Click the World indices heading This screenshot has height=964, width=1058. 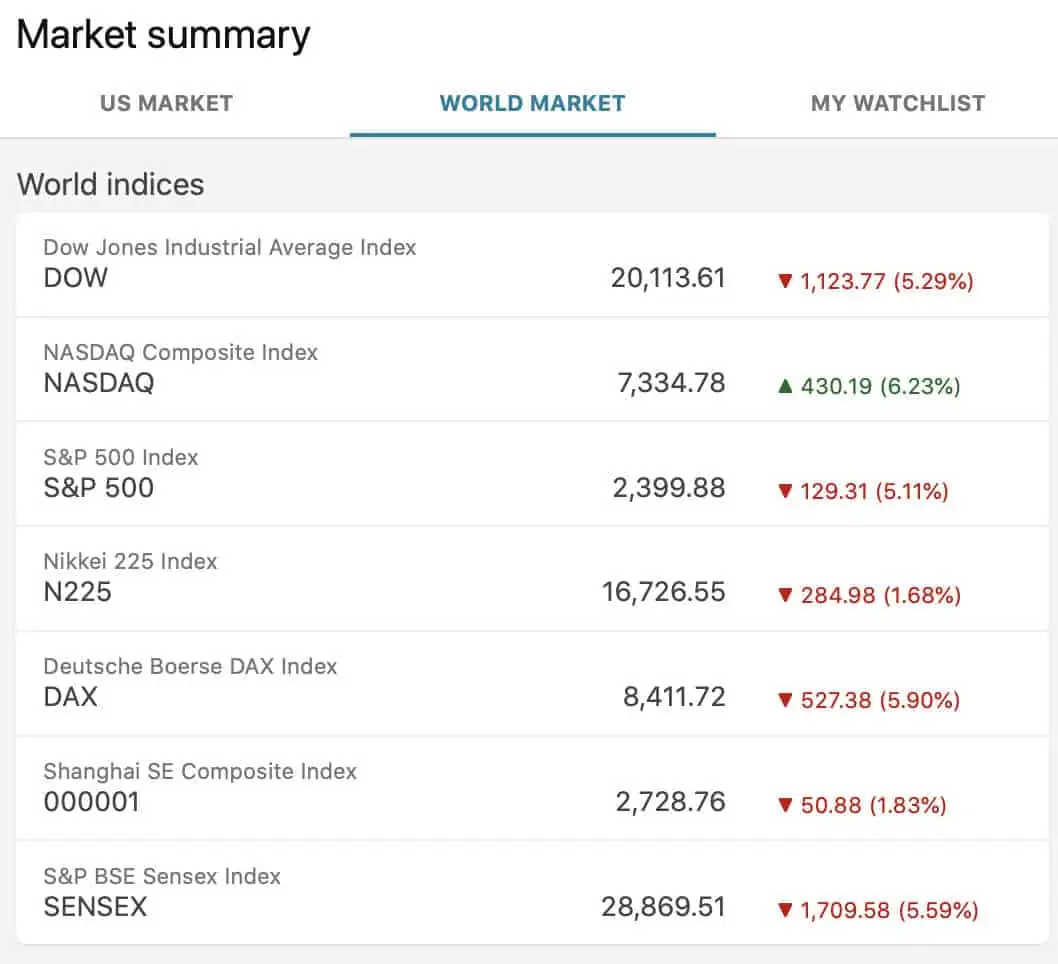(x=111, y=185)
